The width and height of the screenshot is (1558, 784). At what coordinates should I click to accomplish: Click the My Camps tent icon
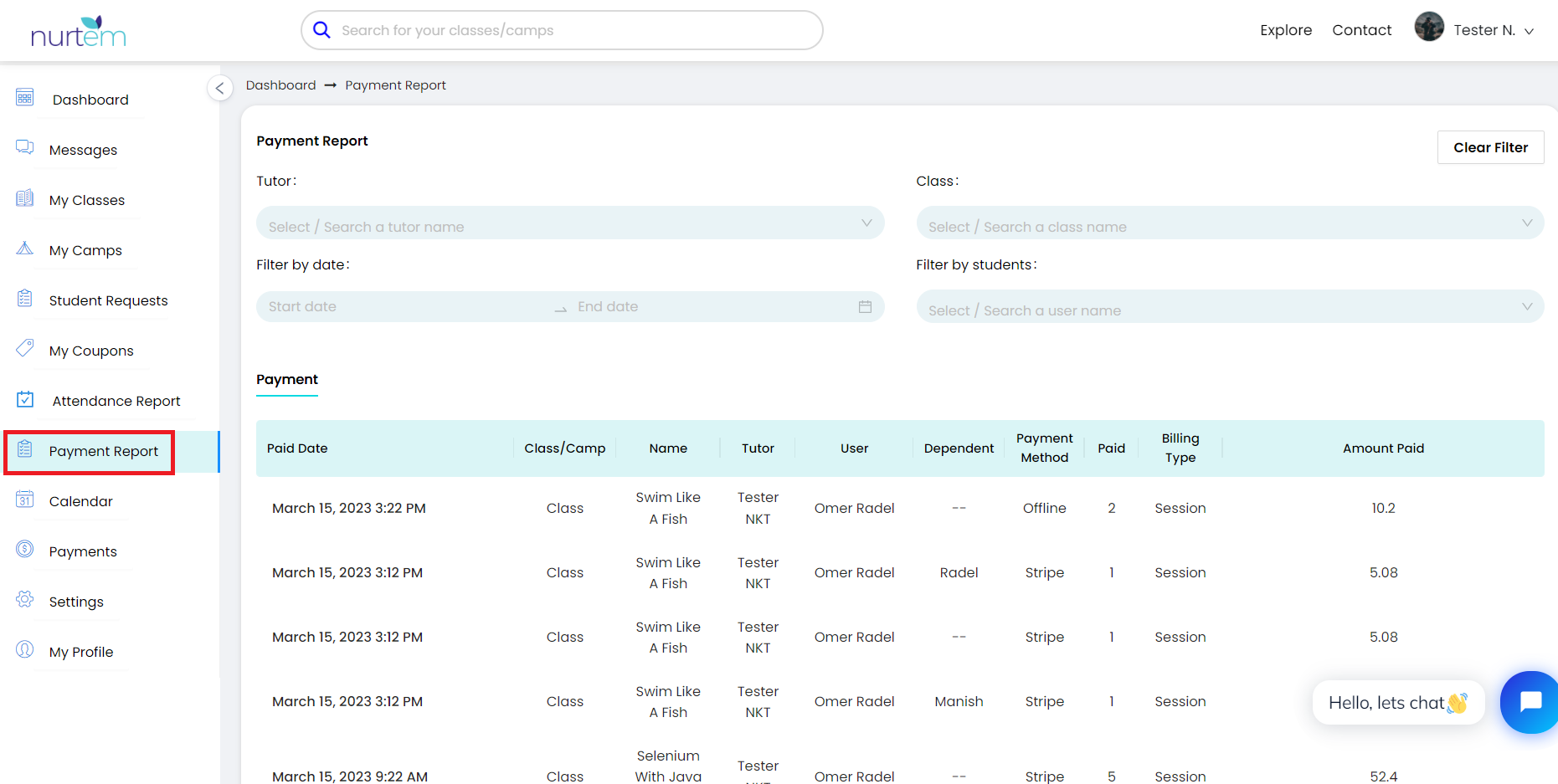coord(25,249)
